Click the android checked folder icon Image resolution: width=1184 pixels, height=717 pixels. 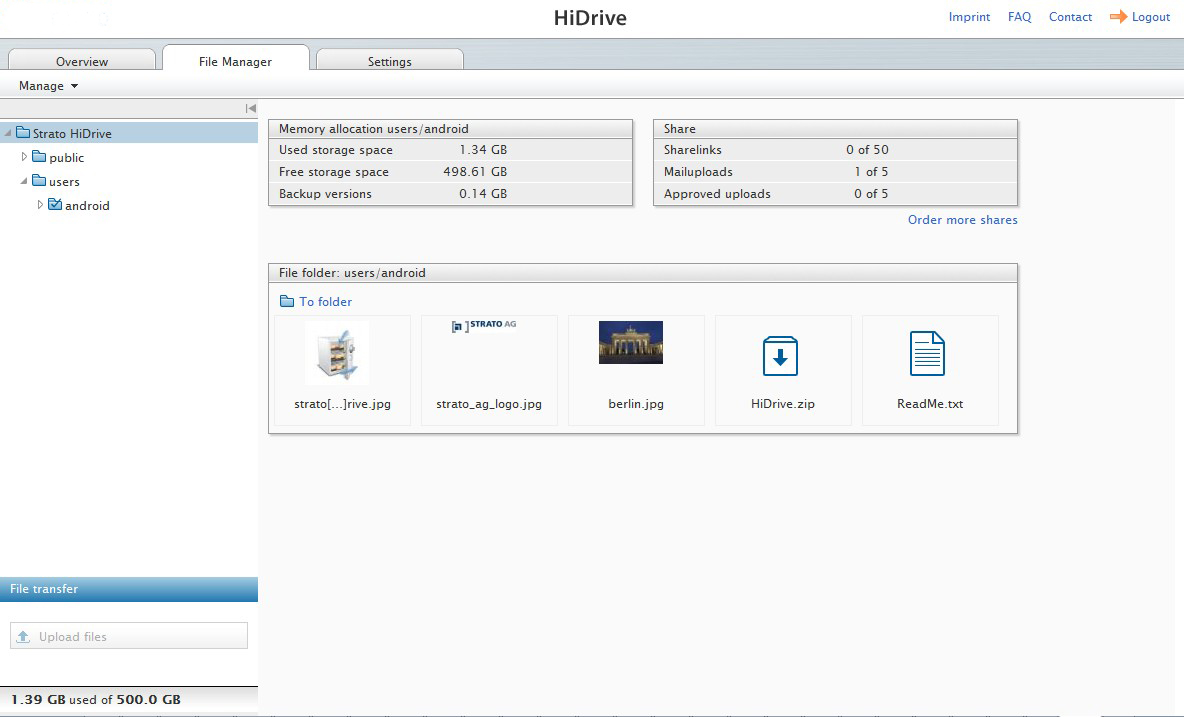[55, 204]
